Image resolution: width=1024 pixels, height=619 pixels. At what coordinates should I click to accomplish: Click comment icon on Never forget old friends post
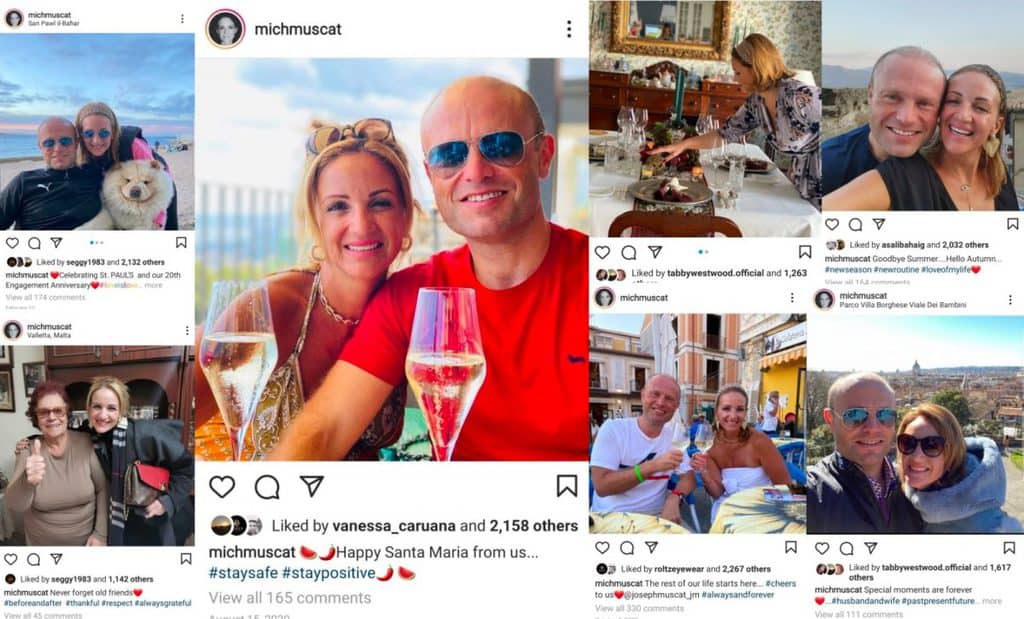pyautogui.click(x=34, y=559)
